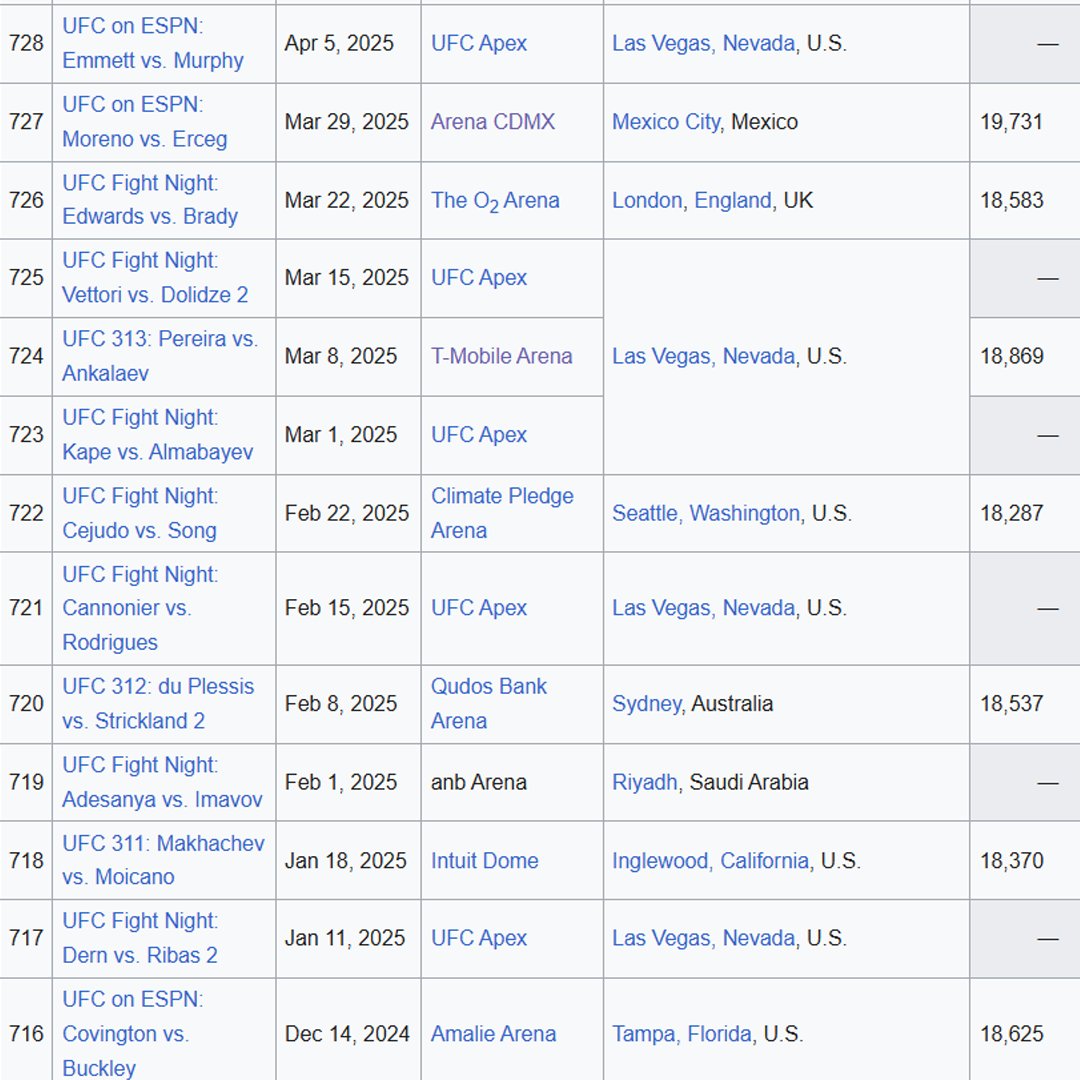Click the Sydney location link

click(x=647, y=703)
